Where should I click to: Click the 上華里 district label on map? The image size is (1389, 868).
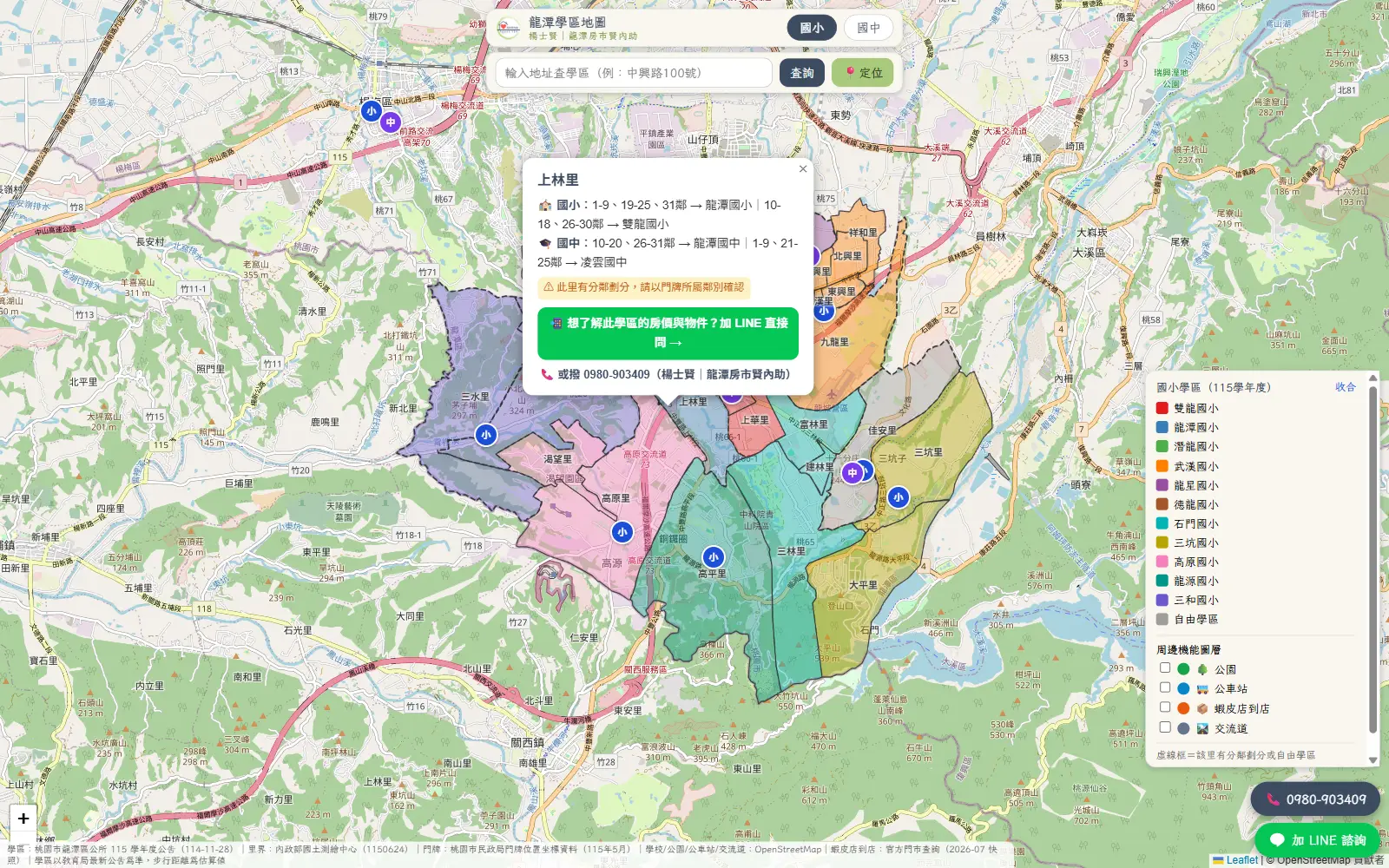754,420
